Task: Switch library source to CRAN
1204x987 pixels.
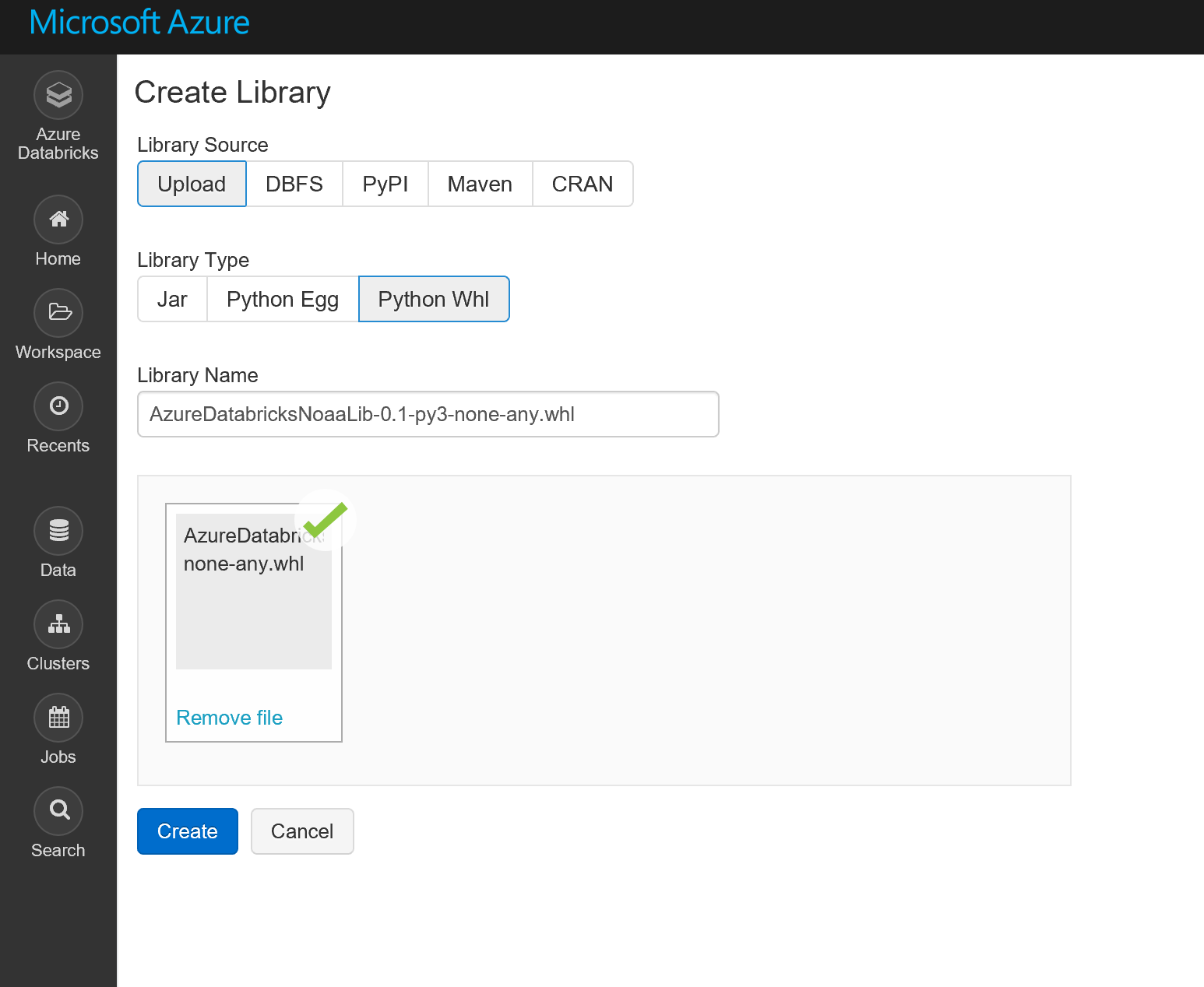Action: [x=583, y=184]
